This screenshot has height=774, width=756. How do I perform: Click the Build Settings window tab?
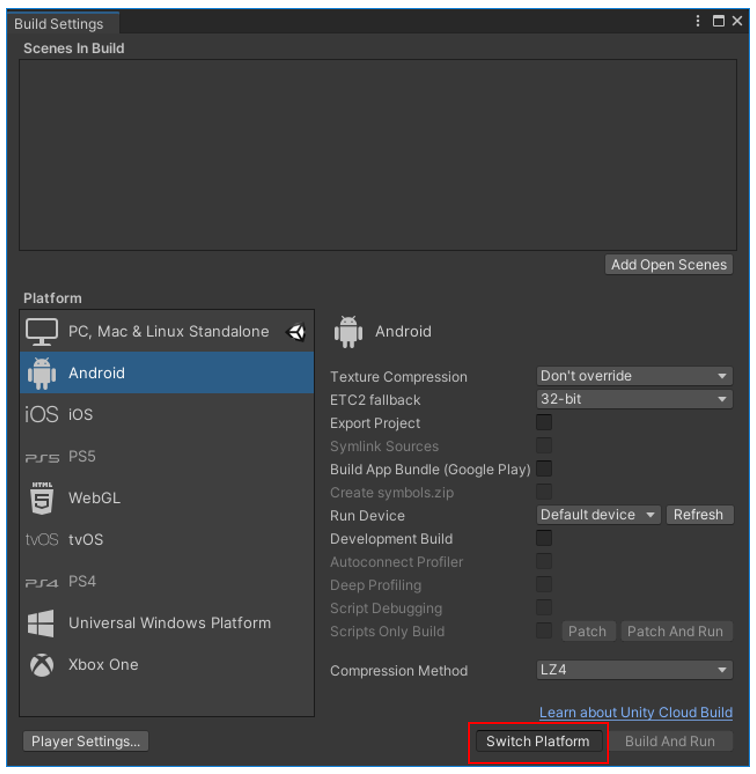(59, 24)
